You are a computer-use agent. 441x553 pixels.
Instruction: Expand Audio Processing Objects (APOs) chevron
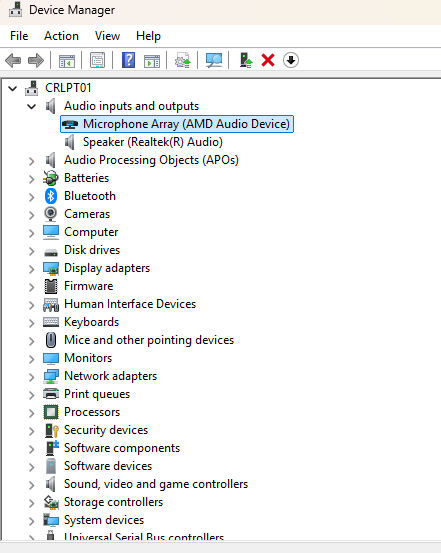[32, 161]
